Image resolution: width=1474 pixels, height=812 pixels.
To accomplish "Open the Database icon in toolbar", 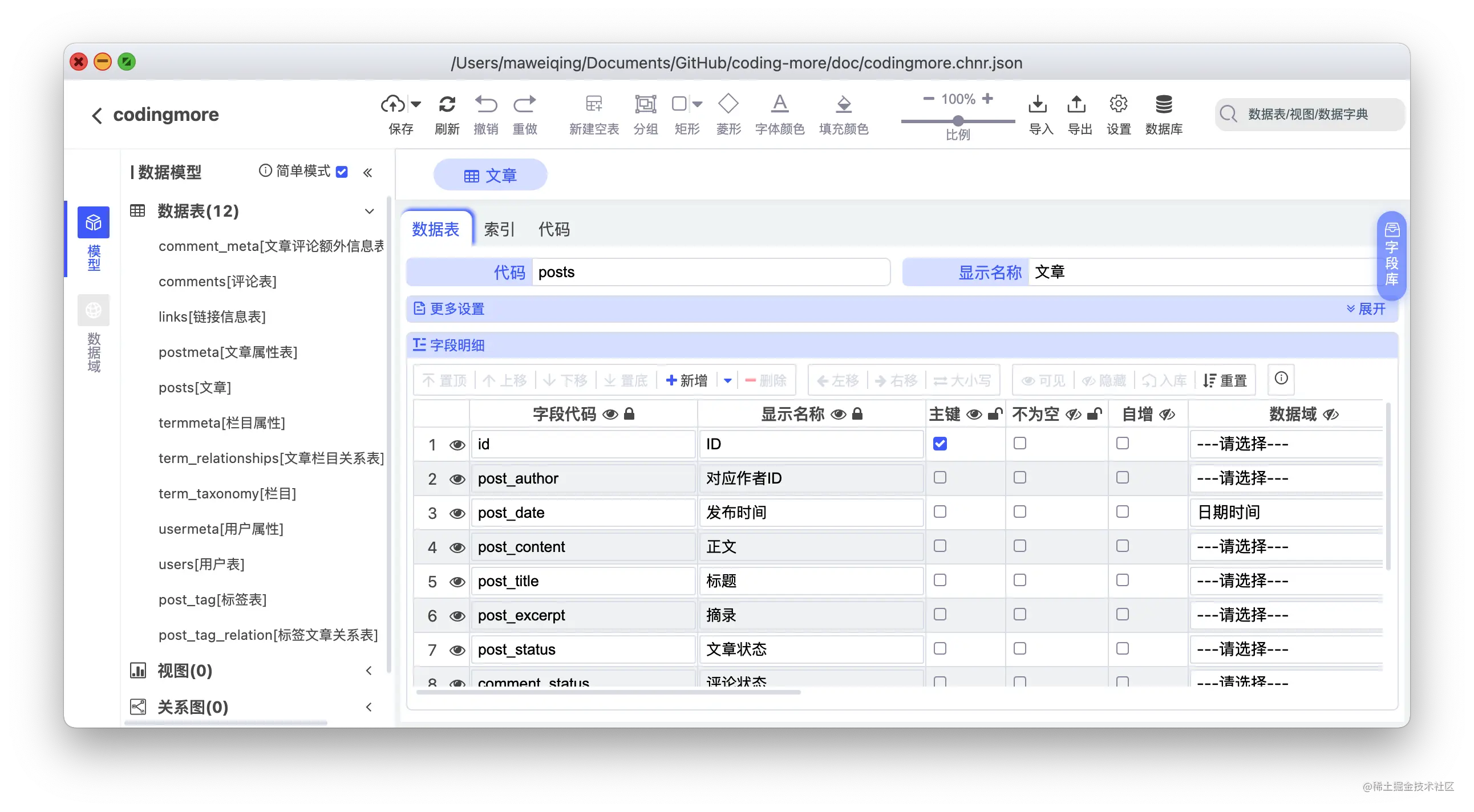I will click(x=1163, y=104).
